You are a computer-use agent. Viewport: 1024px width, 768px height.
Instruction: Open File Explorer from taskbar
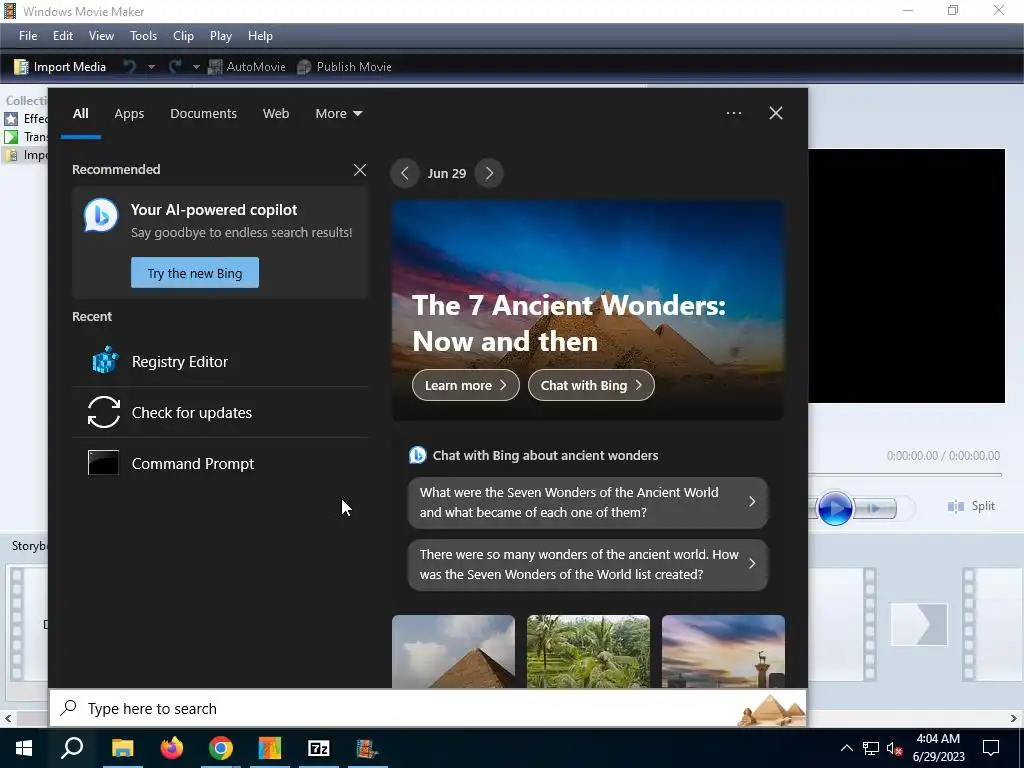tap(122, 748)
